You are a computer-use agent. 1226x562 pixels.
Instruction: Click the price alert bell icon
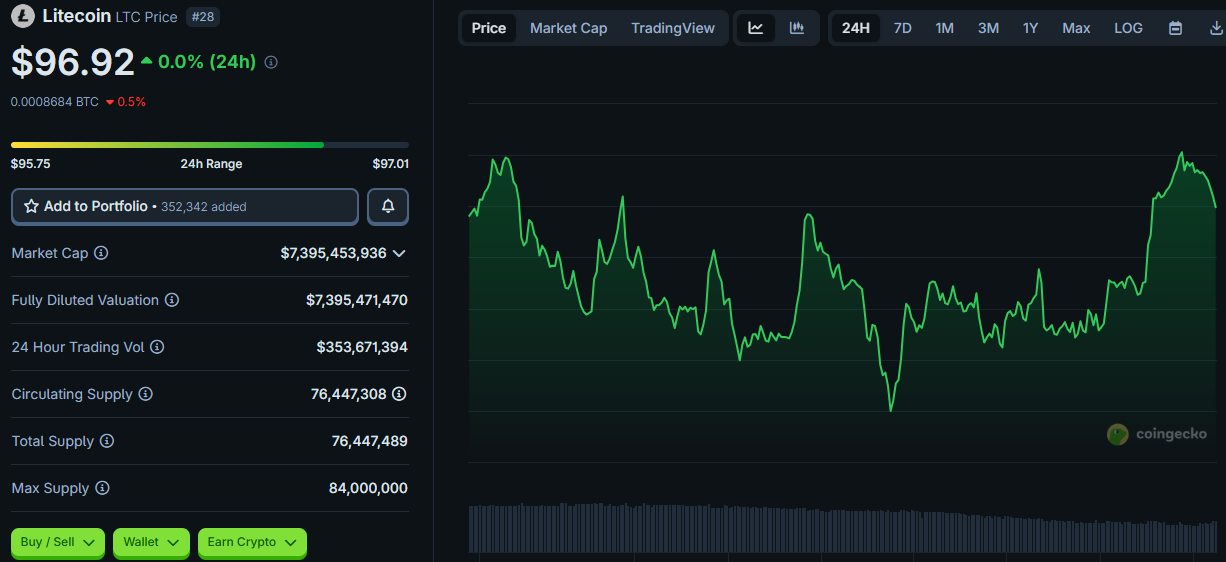pos(388,206)
